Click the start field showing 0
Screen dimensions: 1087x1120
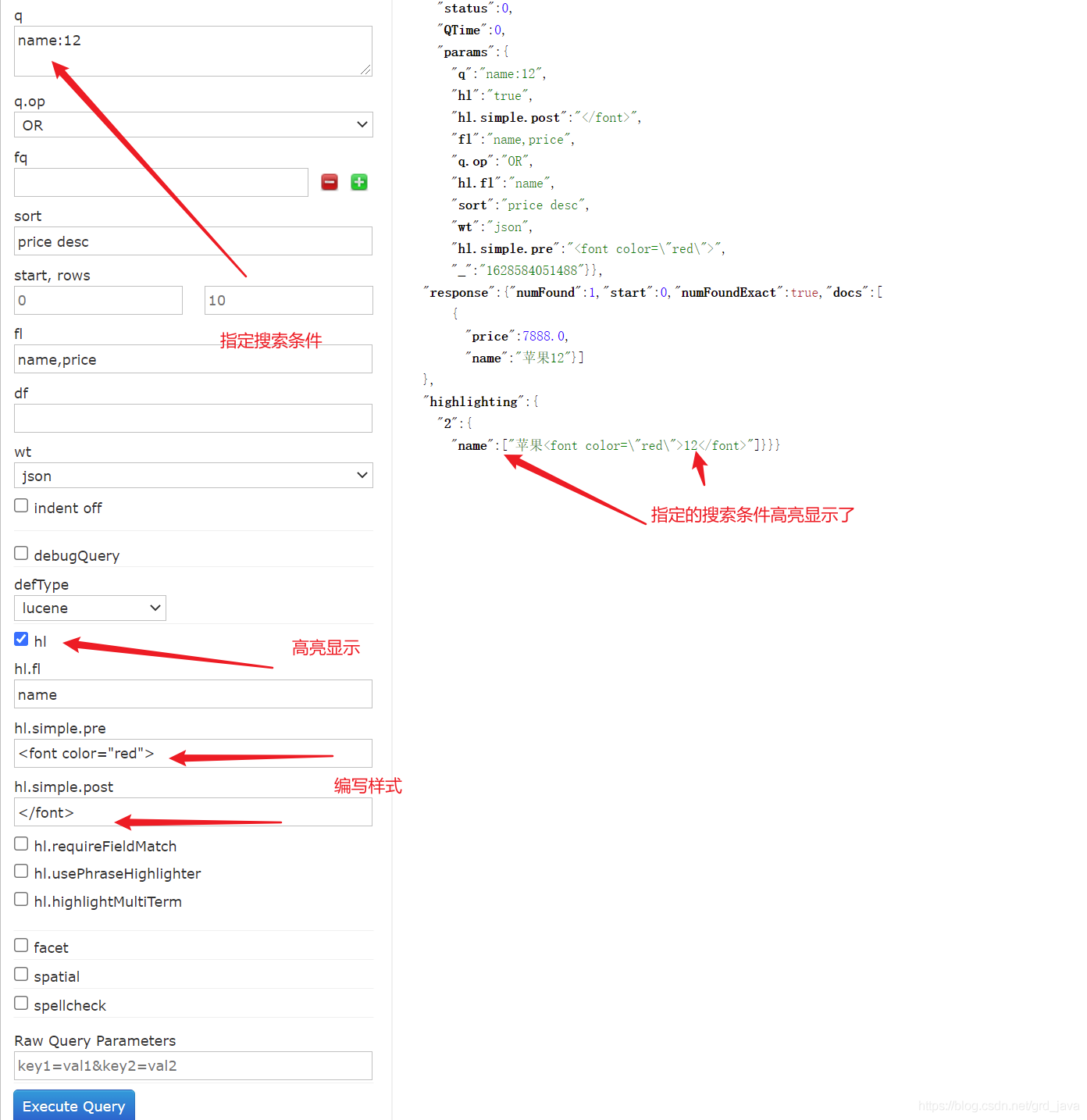point(98,300)
